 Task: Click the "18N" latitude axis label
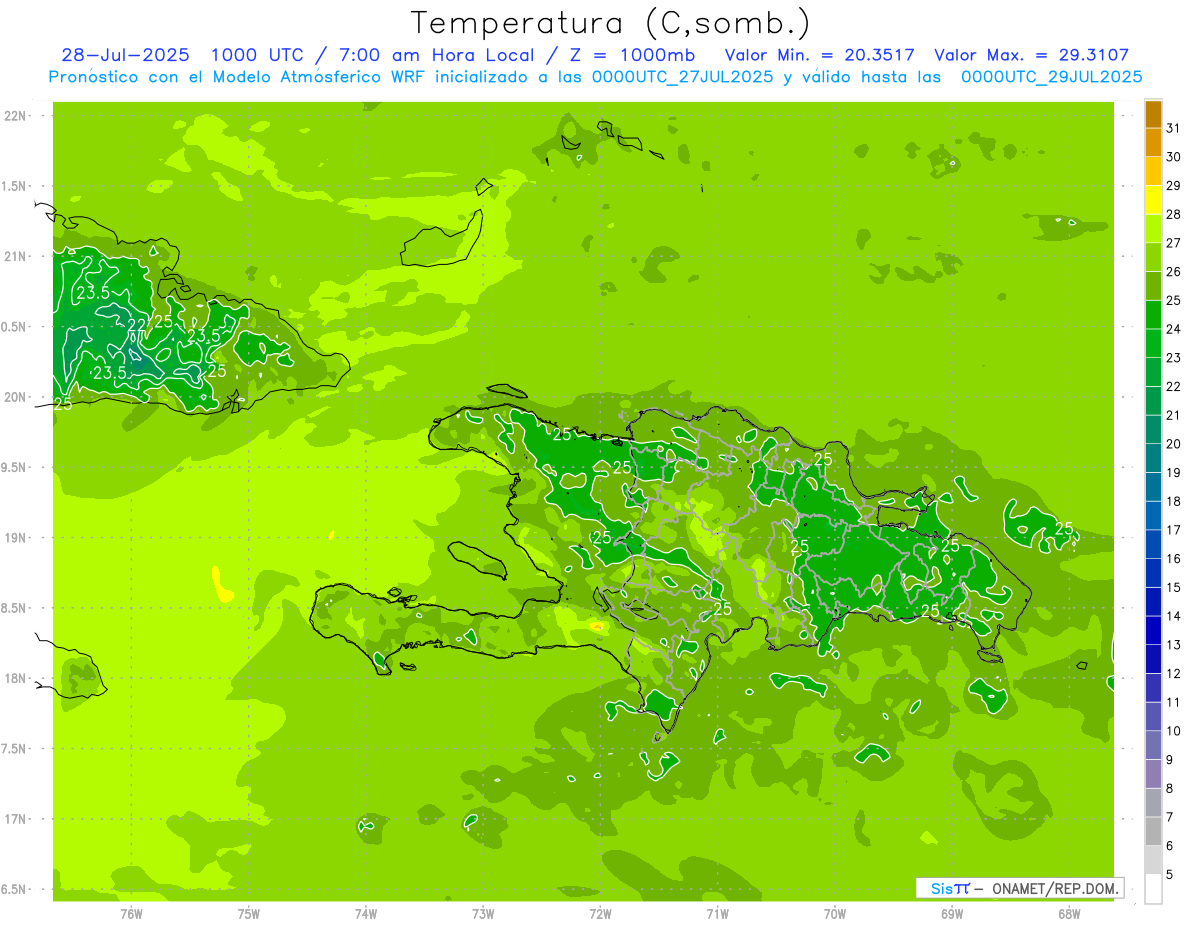pyautogui.click(x=15, y=678)
